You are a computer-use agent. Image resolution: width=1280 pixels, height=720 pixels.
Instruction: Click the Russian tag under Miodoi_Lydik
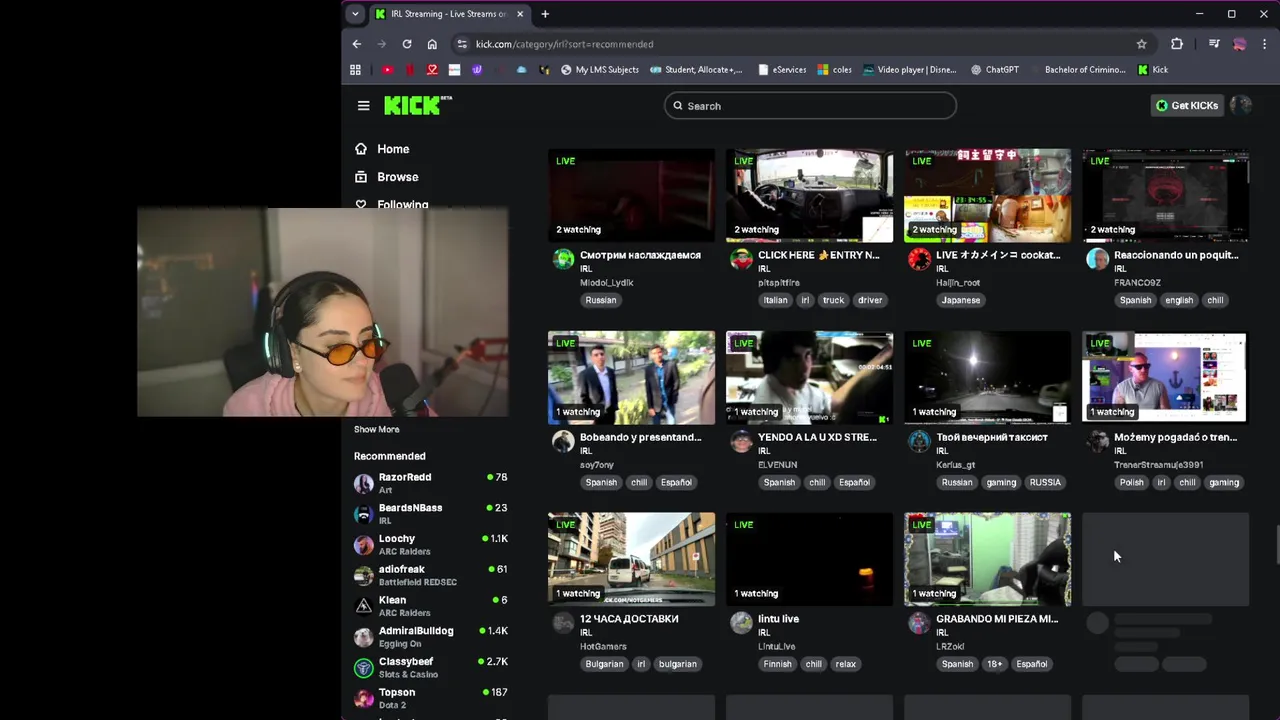pyautogui.click(x=601, y=300)
